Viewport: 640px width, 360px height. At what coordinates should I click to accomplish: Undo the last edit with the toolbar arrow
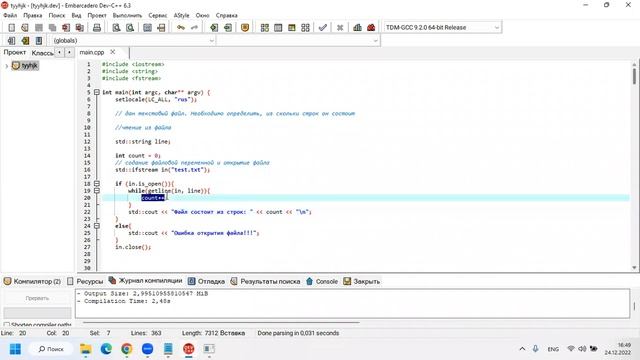(181, 28)
